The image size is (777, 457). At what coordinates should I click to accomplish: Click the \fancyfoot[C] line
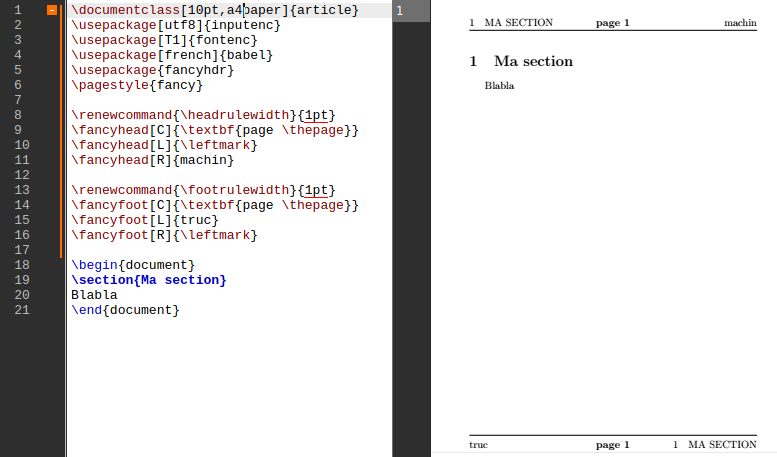215,205
